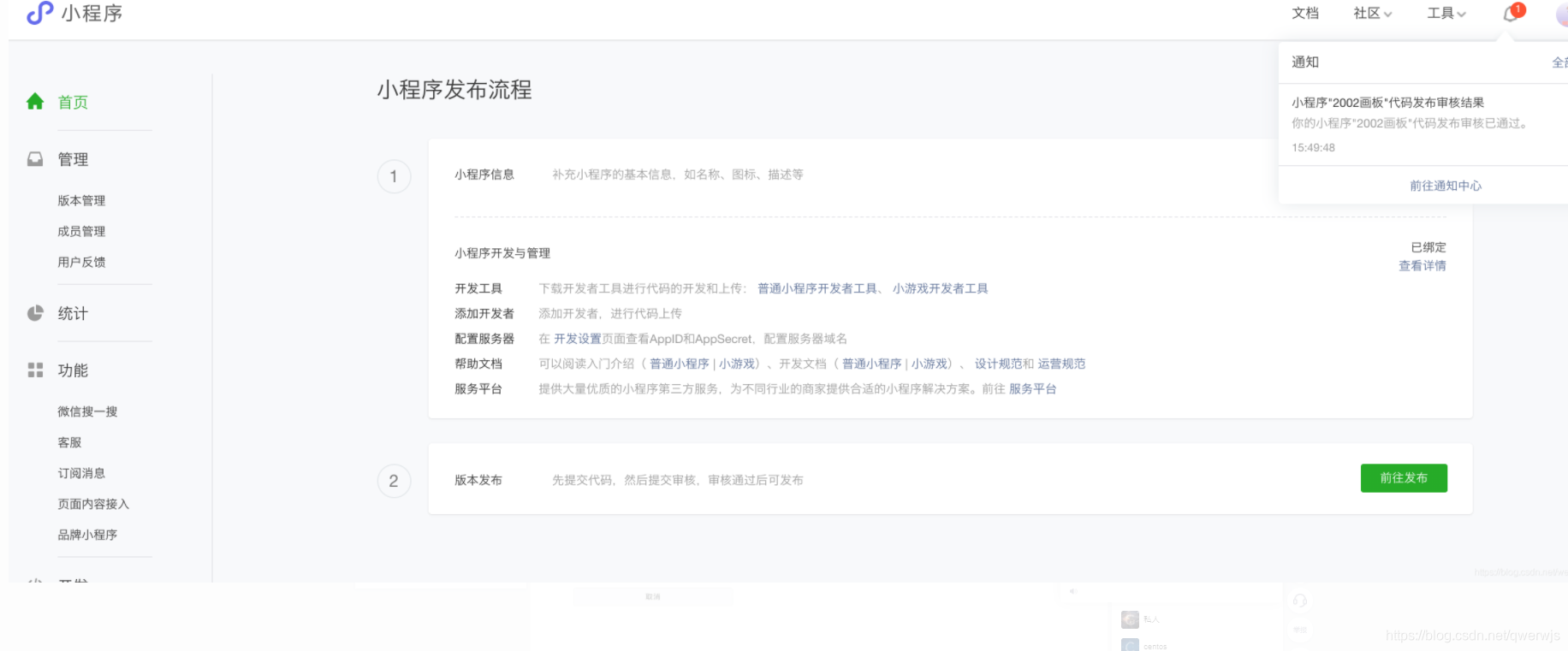Click notification timestamp 15:49:48

click(x=1313, y=148)
